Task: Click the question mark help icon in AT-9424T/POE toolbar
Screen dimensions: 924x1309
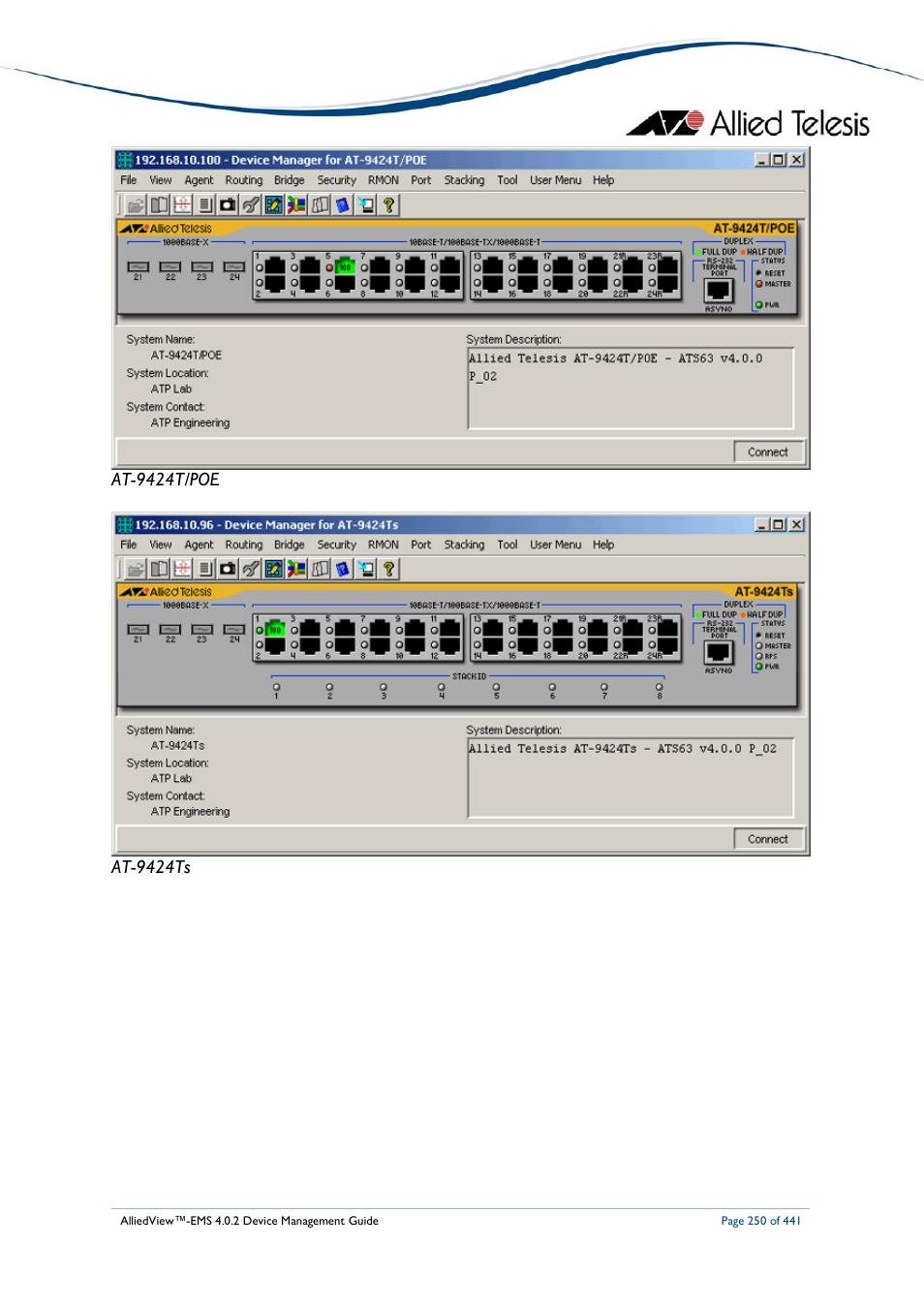Action: pos(388,204)
